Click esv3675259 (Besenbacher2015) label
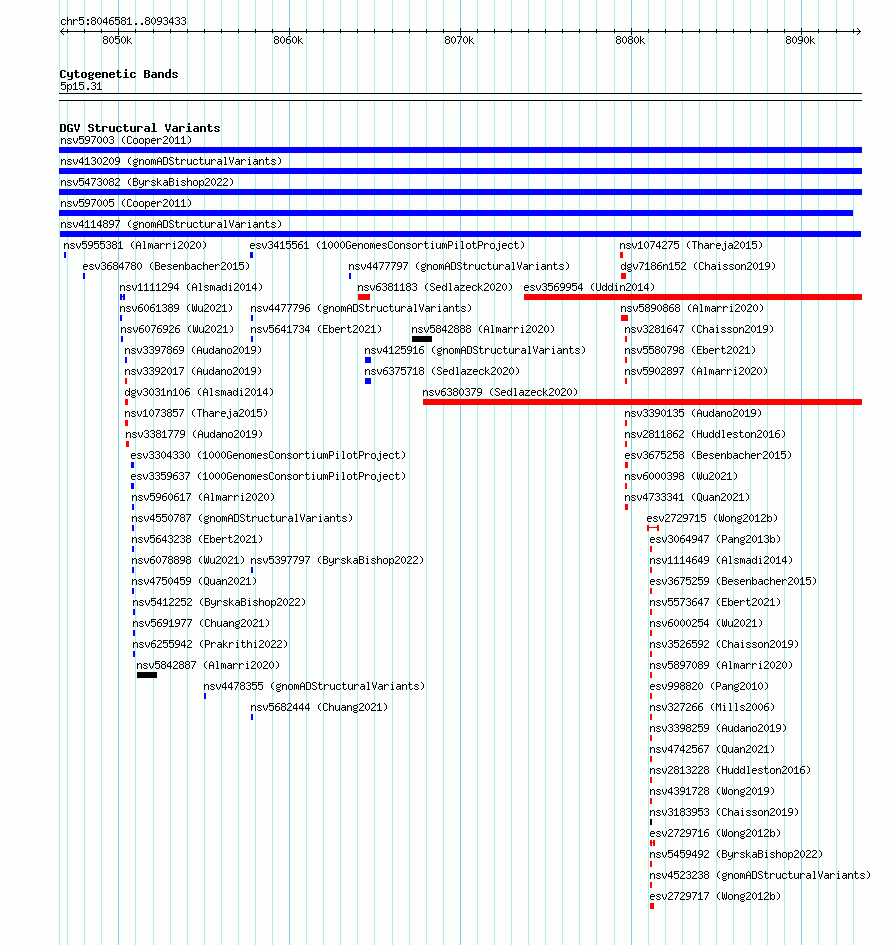This screenshot has height=945, width=890. pos(733,582)
